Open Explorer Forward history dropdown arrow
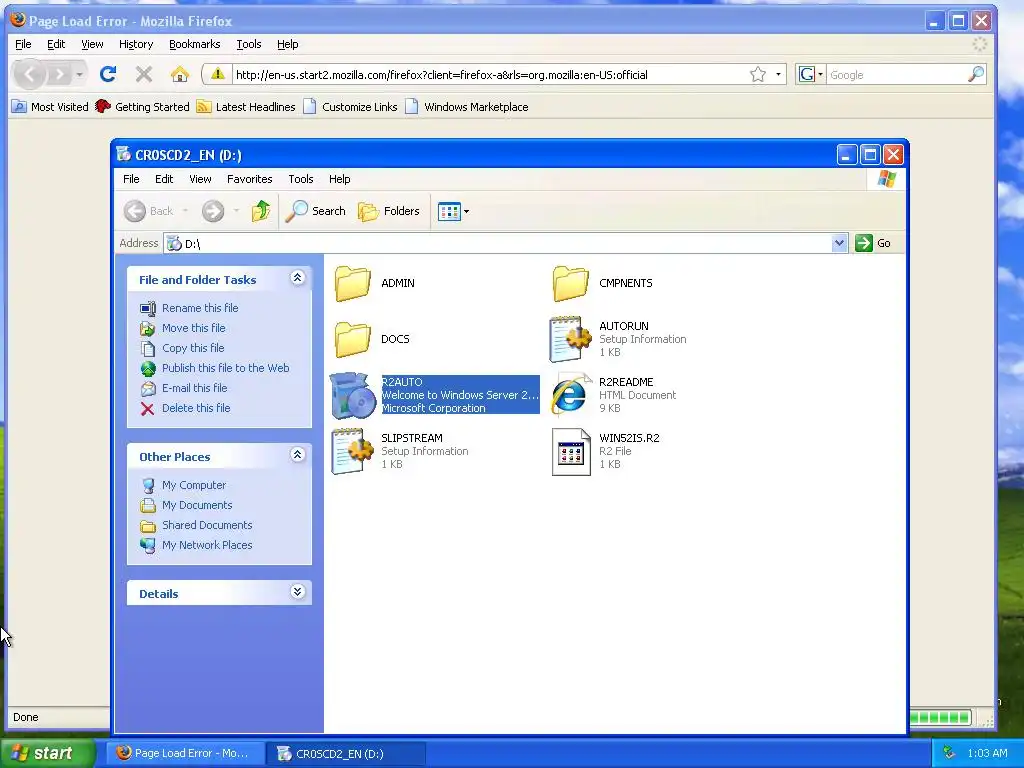This screenshot has width=1024, height=768. pos(236,211)
